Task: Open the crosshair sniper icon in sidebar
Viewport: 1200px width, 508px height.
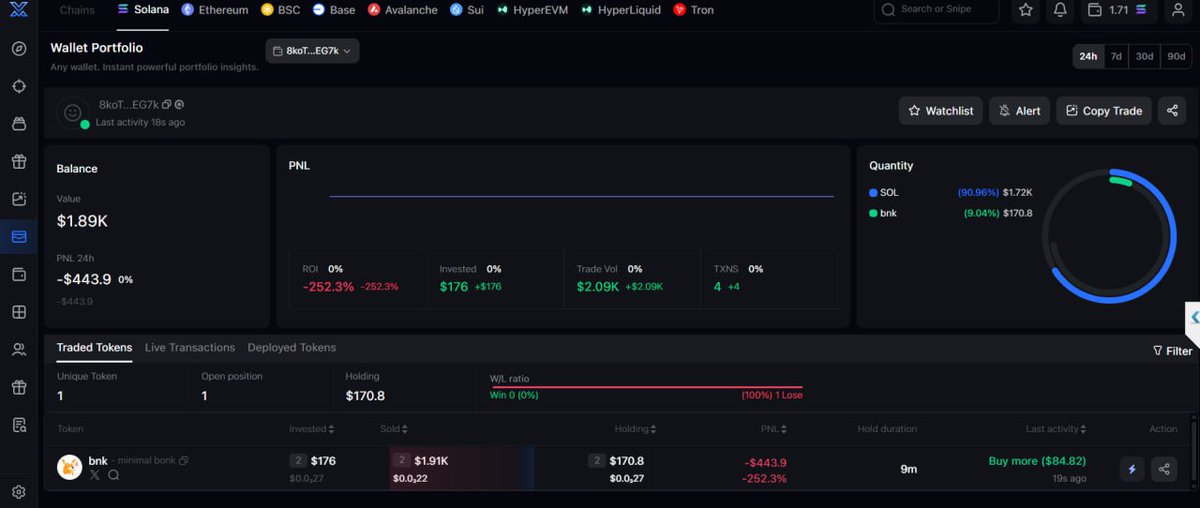Action: (x=18, y=86)
